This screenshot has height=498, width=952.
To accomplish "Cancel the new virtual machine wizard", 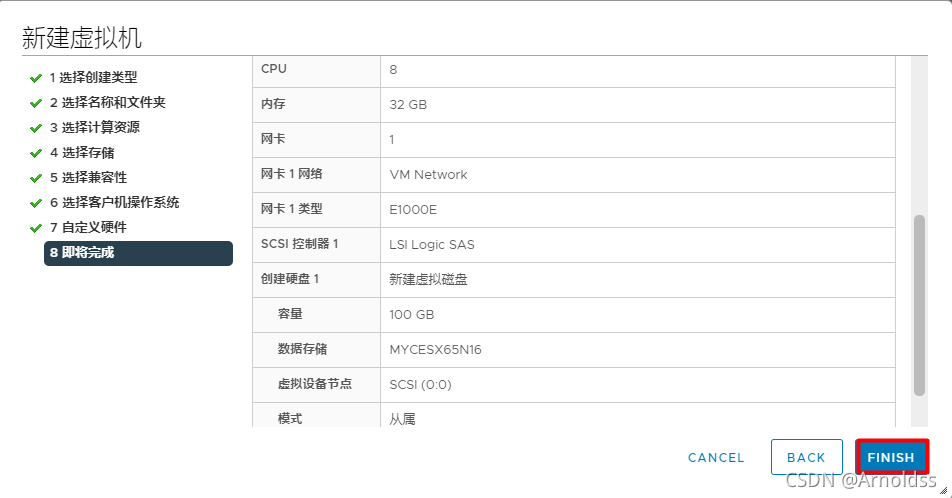I will pyautogui.click(x=716, y=458).
